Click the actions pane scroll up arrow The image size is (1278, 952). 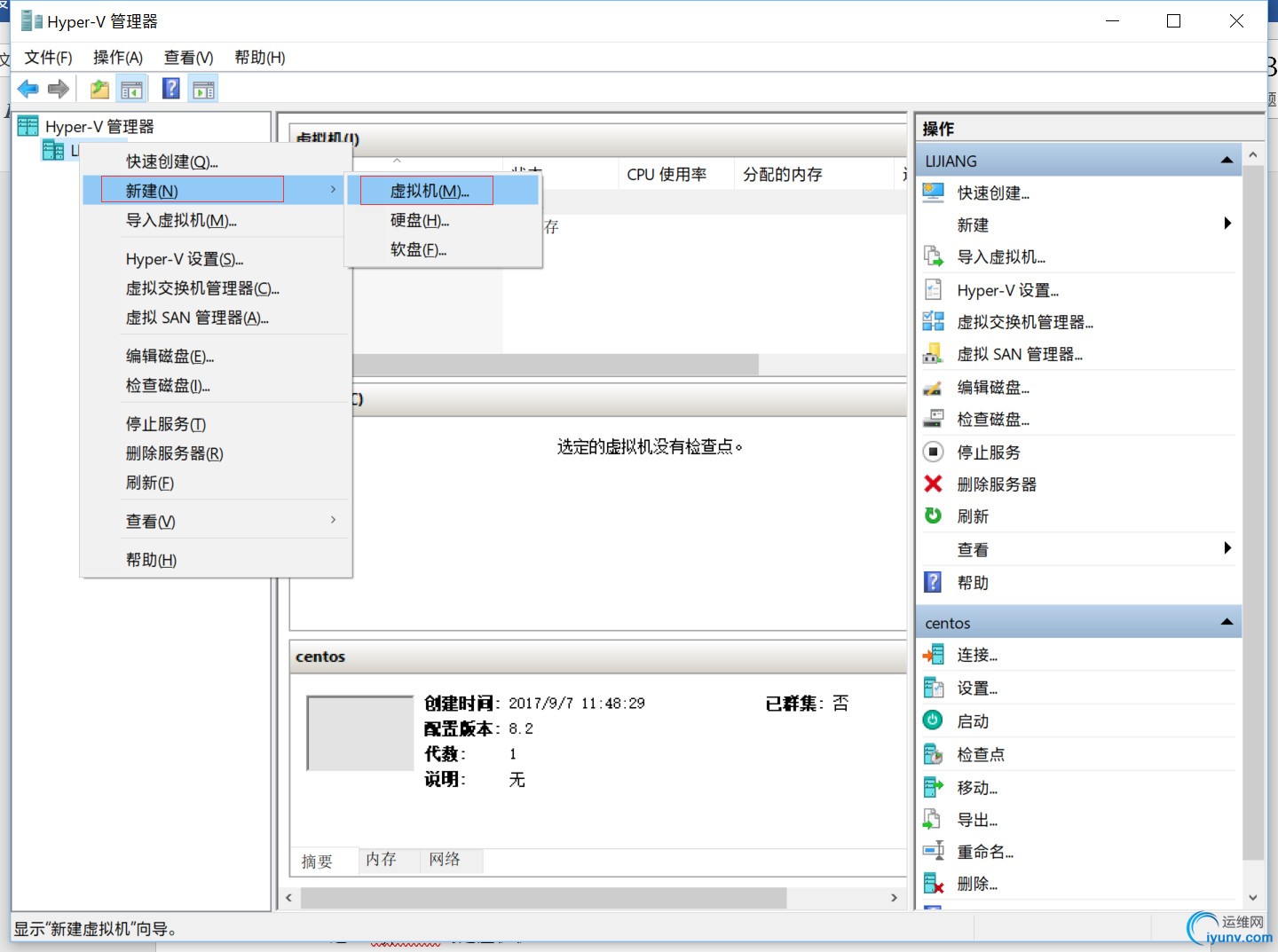tap(1252, 154)
